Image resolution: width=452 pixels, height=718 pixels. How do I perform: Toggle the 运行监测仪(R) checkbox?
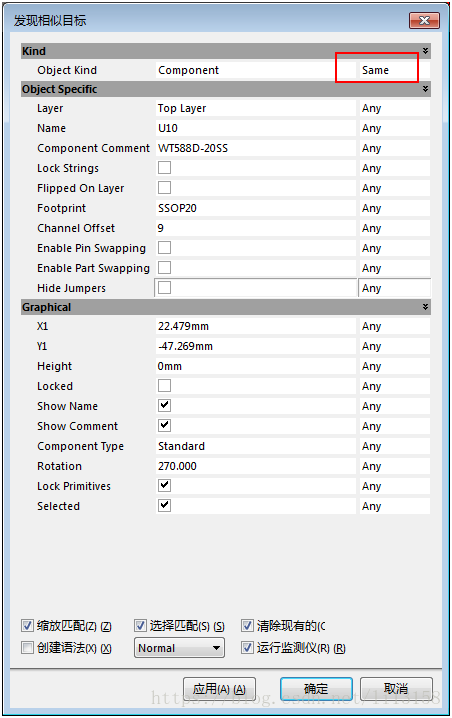pos(247,647)
